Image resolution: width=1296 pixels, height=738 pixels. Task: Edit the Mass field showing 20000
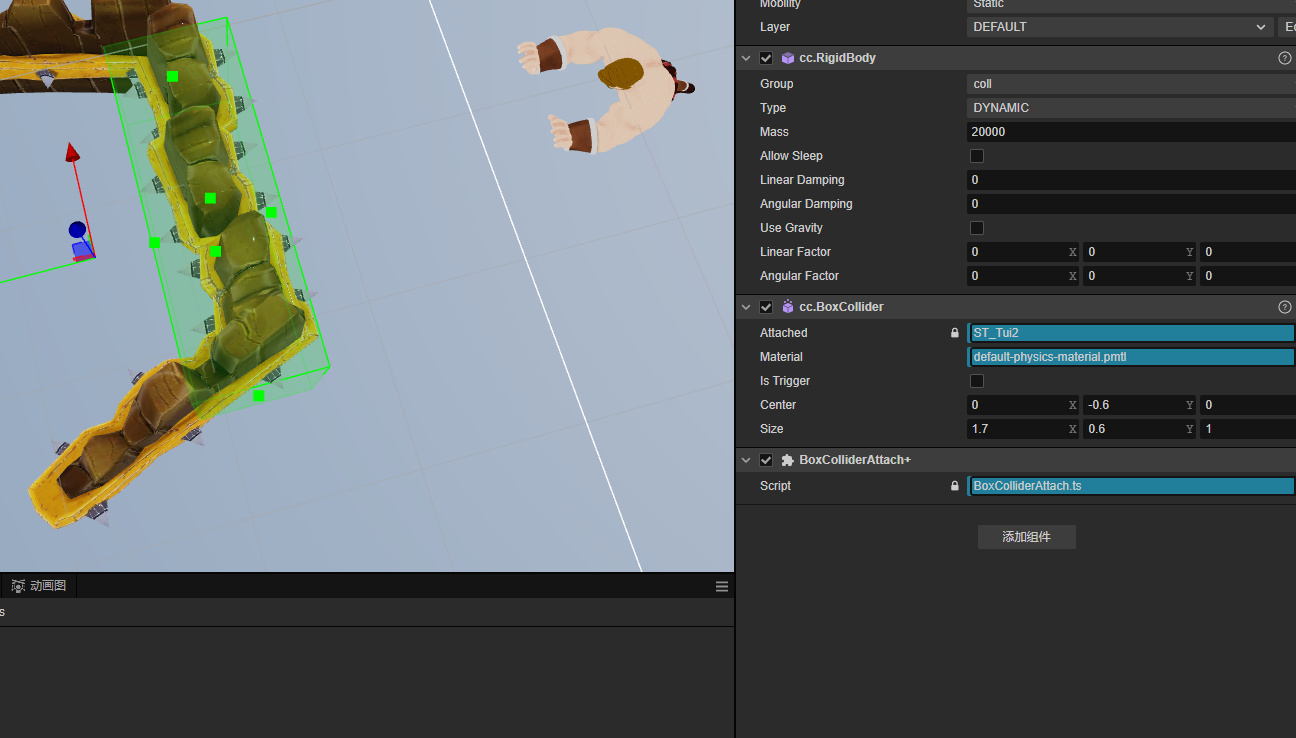[1132, 132]
